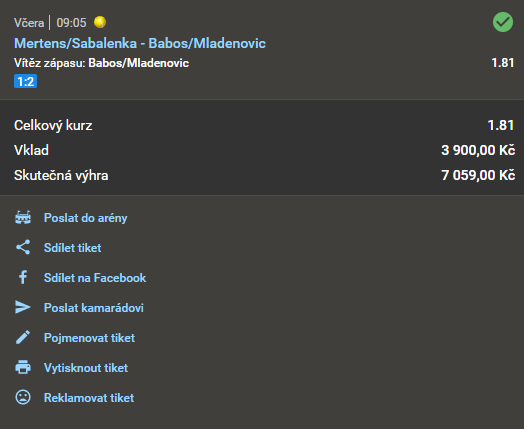Click the printer icon
The height and width of the screenshot is (429, 524).
click(x=23, y=367)
